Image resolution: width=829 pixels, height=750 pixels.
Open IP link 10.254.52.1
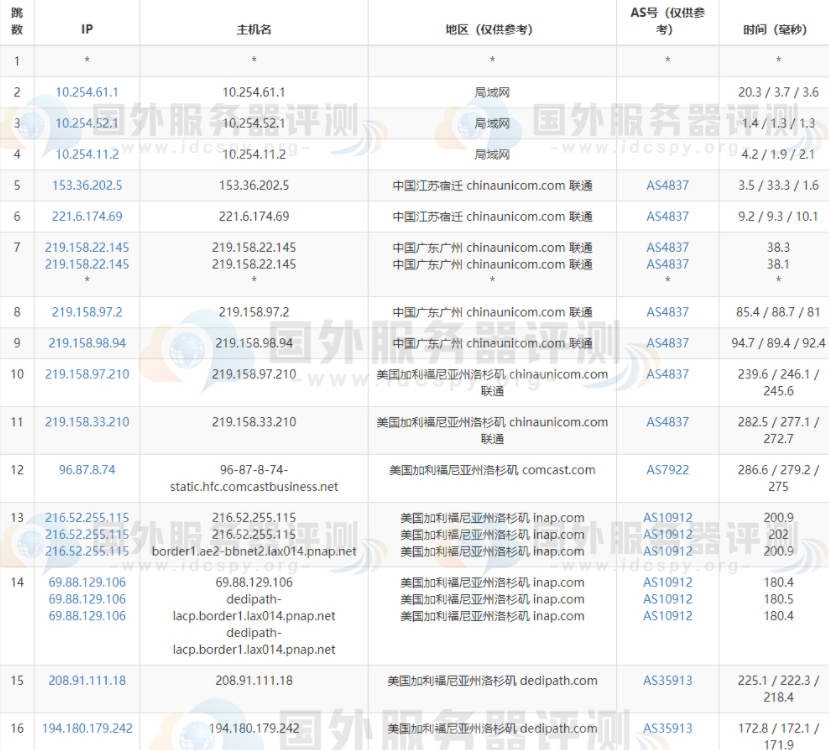tap(87, 123)
